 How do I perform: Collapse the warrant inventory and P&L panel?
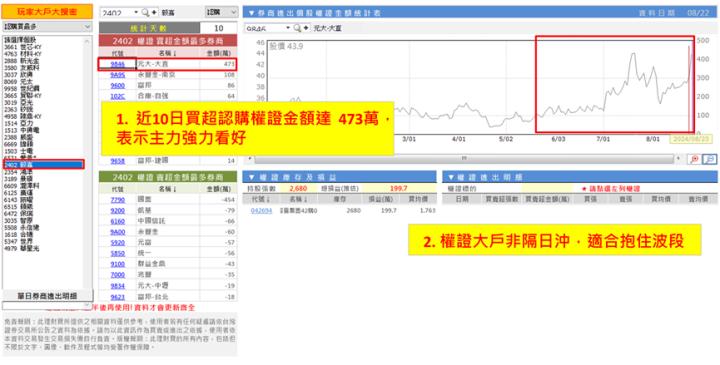point(252,177)
